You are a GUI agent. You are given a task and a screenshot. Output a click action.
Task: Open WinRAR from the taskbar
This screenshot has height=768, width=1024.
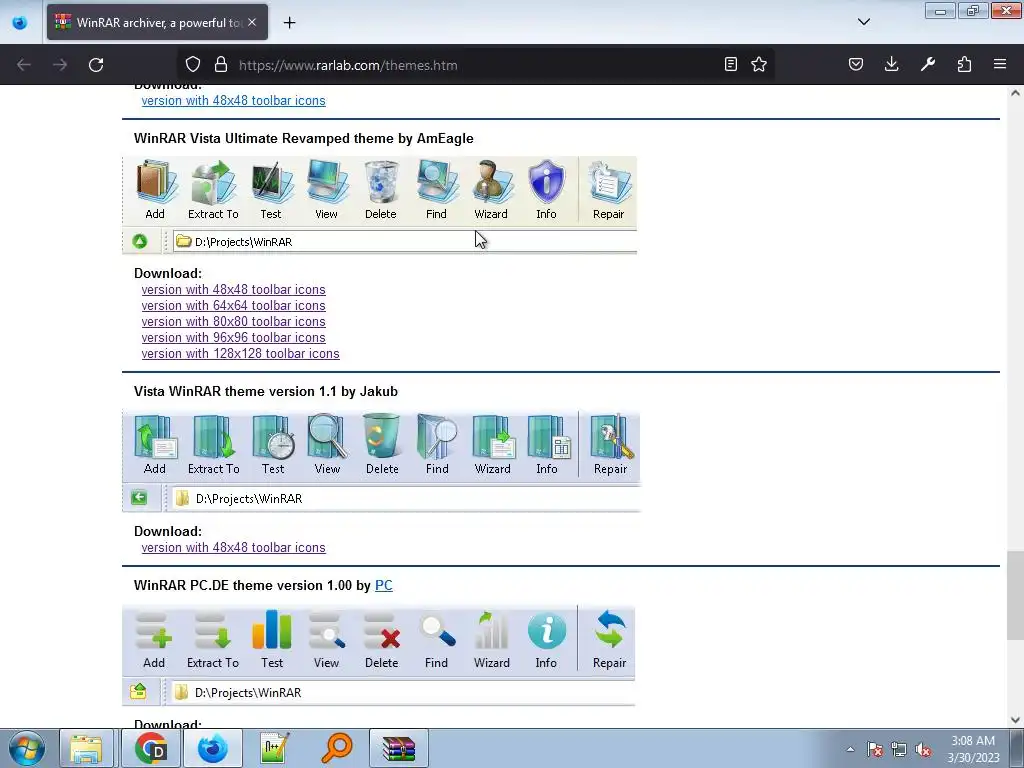(399, 748)
